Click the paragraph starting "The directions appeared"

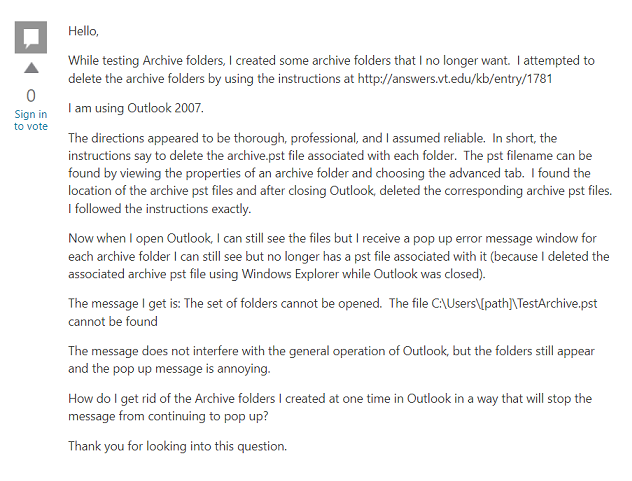(x=340, y=173)
